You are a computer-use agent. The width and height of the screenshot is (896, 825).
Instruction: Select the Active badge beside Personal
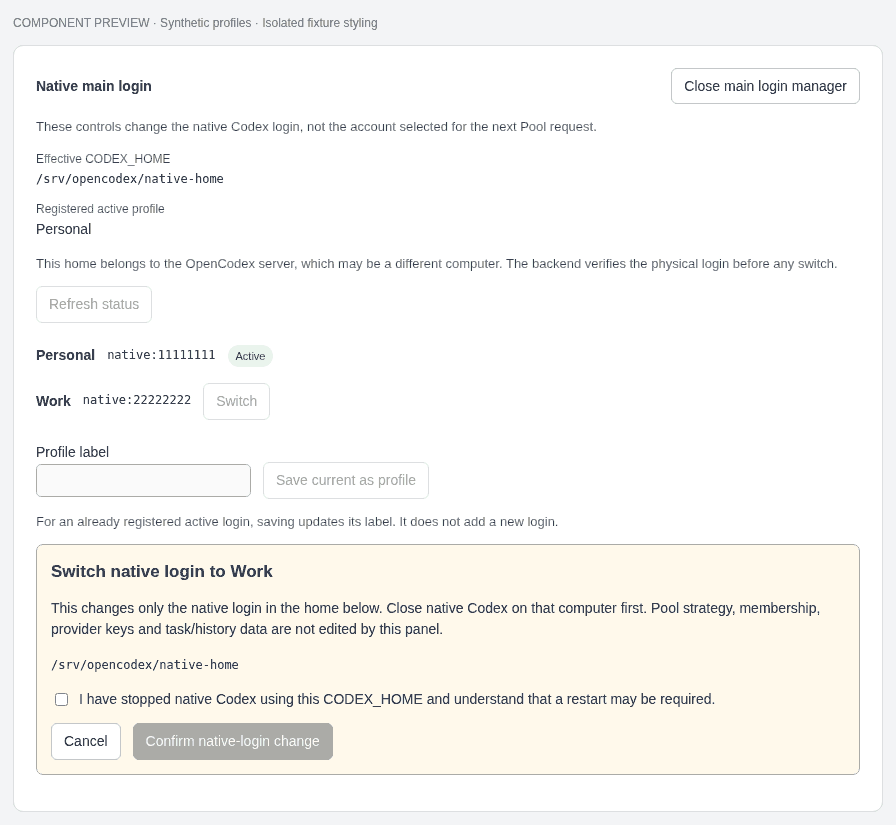coord(250,356)
